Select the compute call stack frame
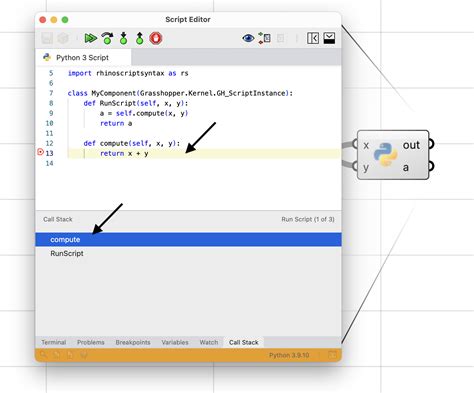474x393 pixels. point(188,240)
